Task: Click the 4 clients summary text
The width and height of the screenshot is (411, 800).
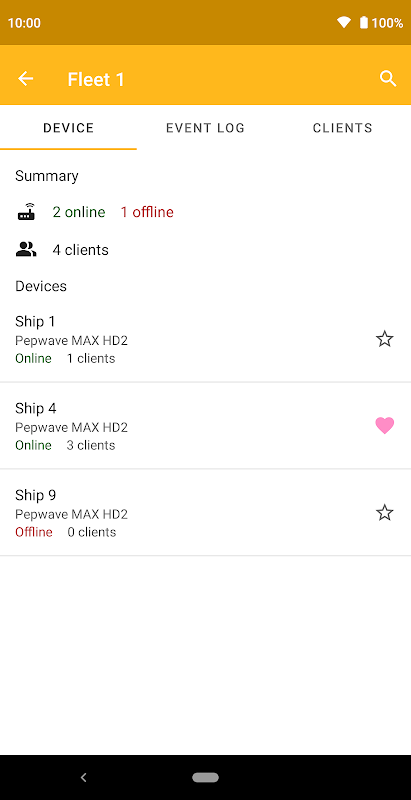Action: [x=81, y=250]
